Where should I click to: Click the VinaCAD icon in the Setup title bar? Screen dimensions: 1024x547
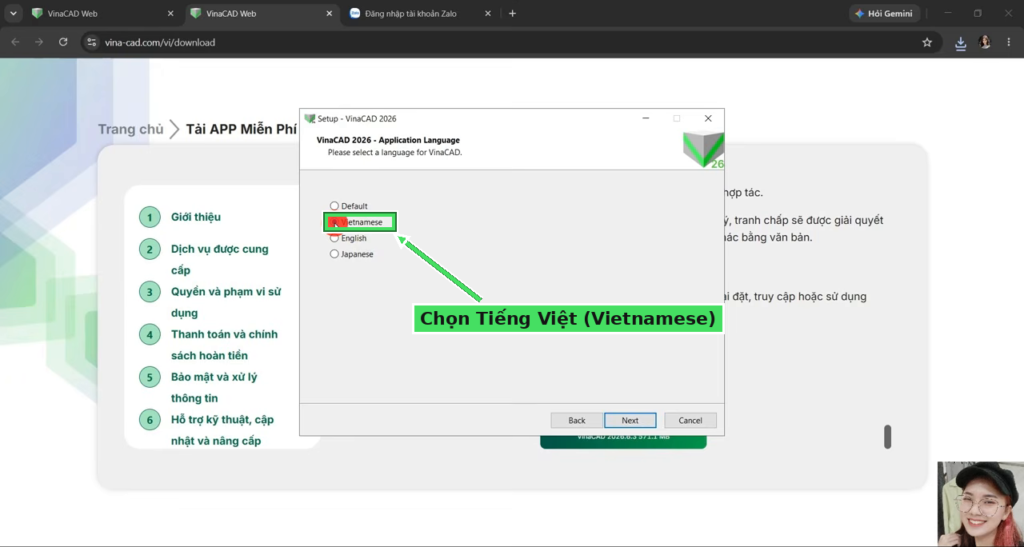click(310, 118)
